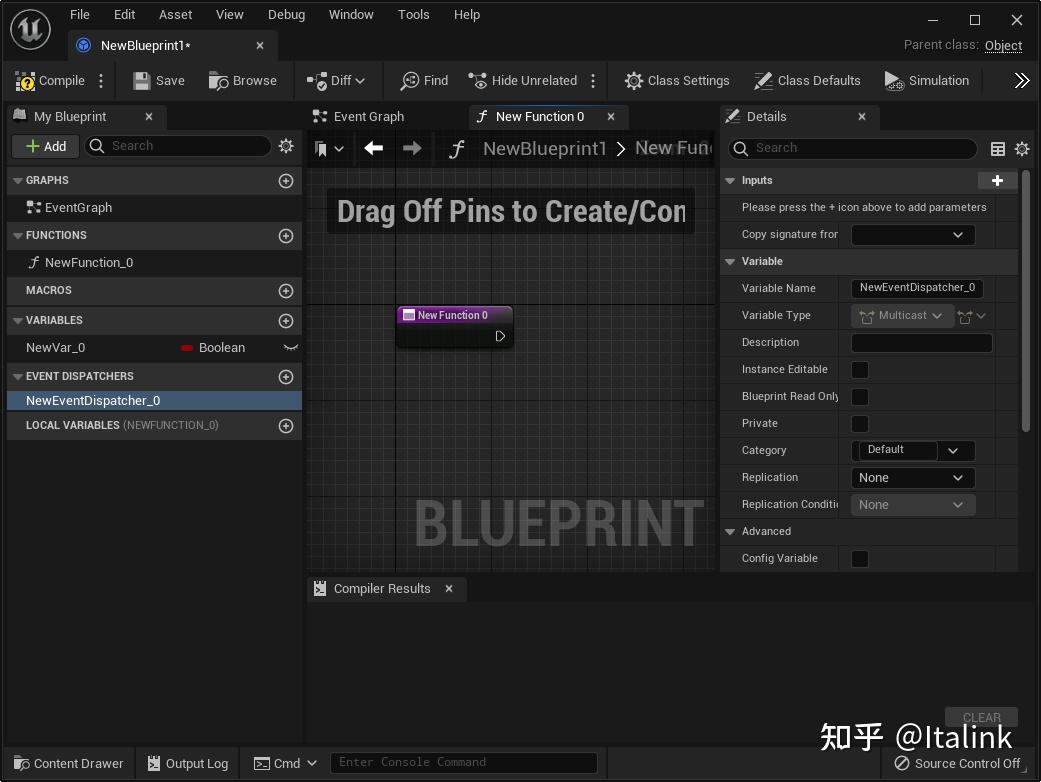
Task: Open the Window menu
Action: pos(351,14)
